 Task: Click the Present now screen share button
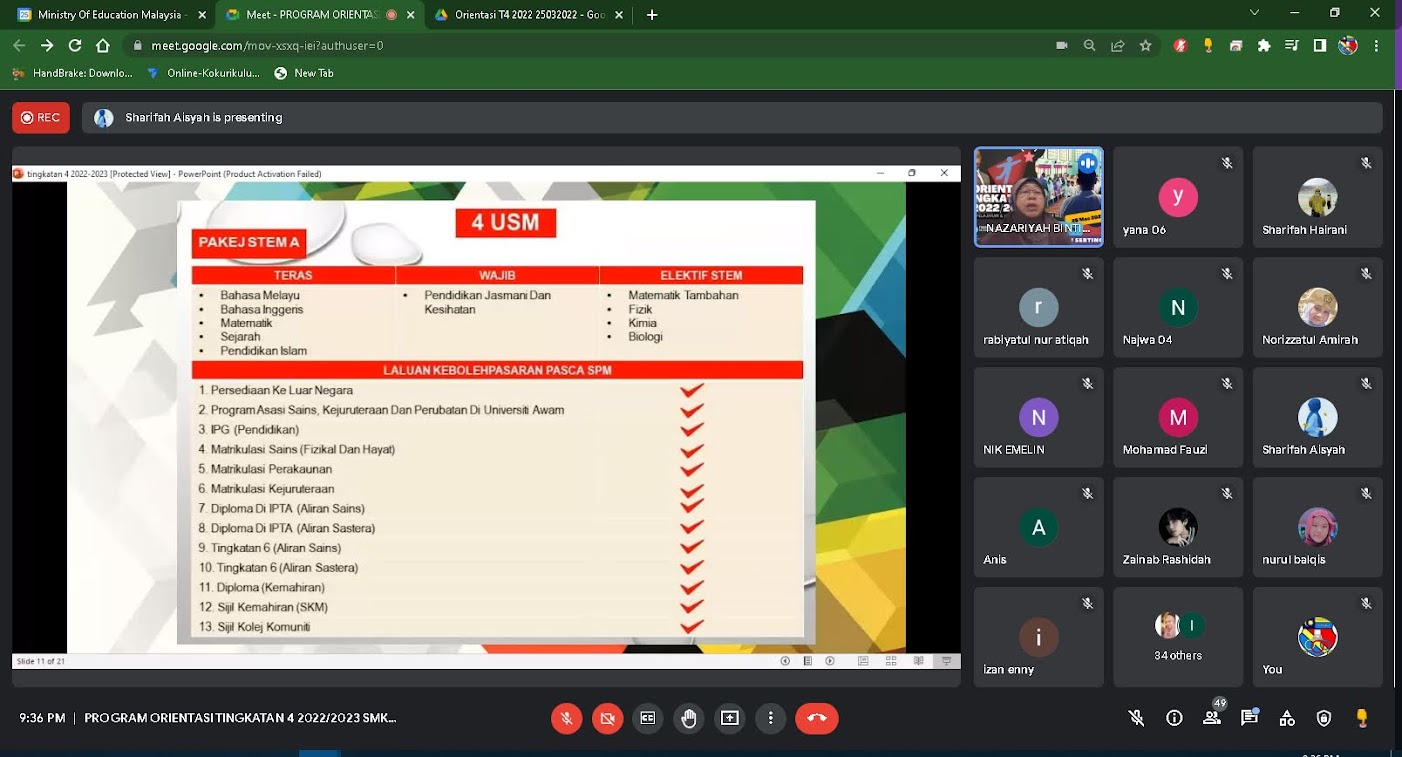pos(730,718)
